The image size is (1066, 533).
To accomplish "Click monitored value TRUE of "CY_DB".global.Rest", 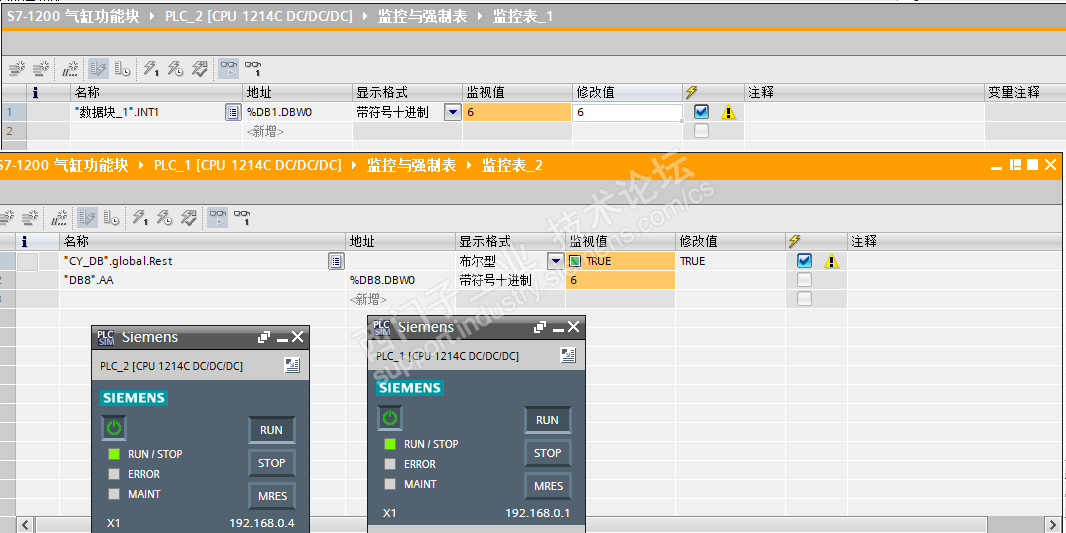I will coord(620,261).
